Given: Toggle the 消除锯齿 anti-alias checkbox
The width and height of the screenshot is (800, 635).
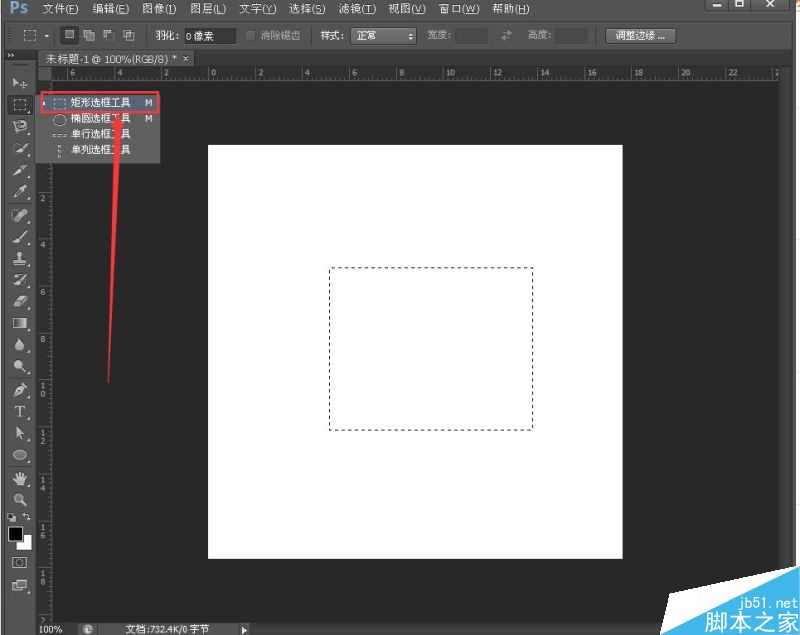Looking at the screenshot, I should point(251,36).
